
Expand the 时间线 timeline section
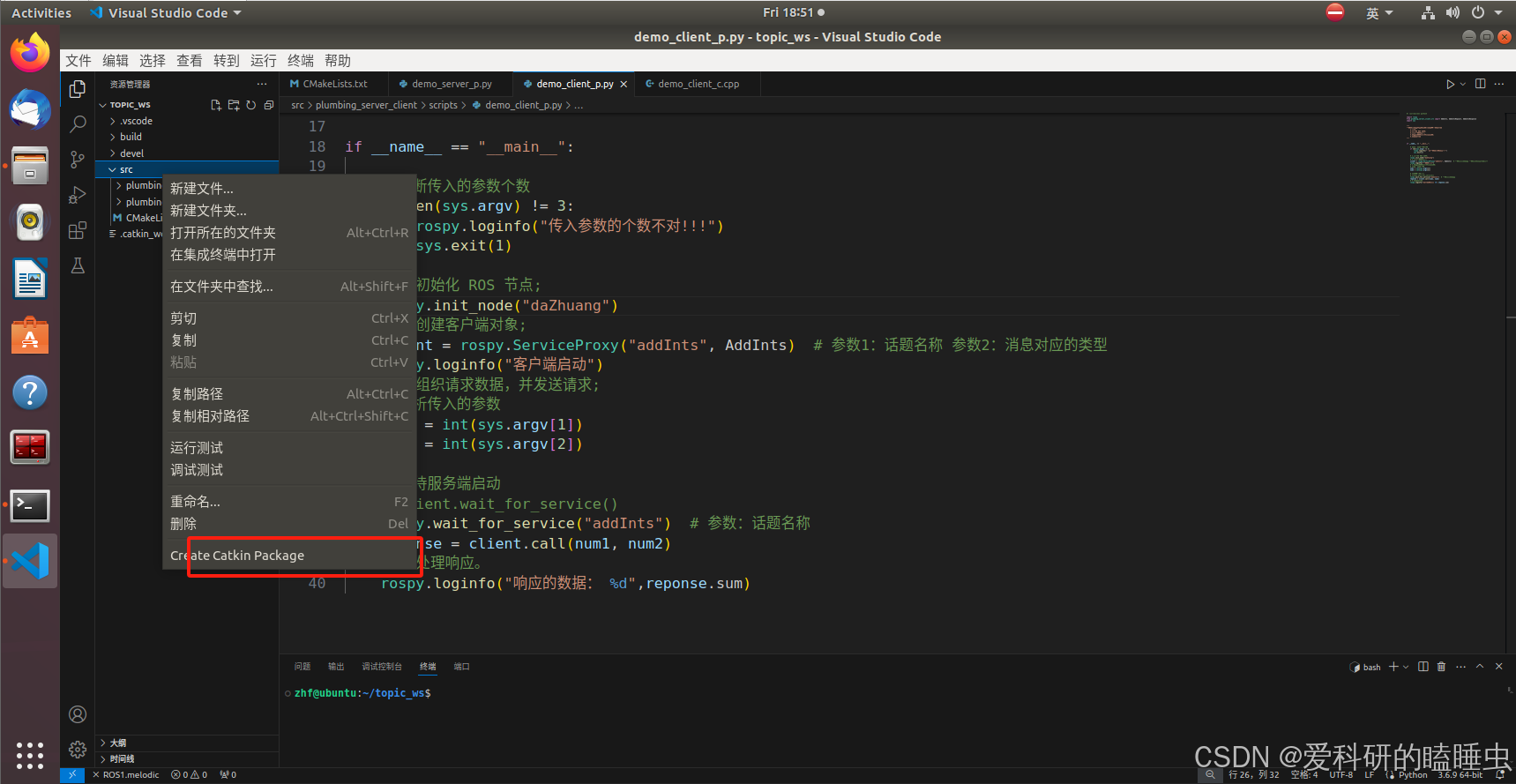(187, 758)
